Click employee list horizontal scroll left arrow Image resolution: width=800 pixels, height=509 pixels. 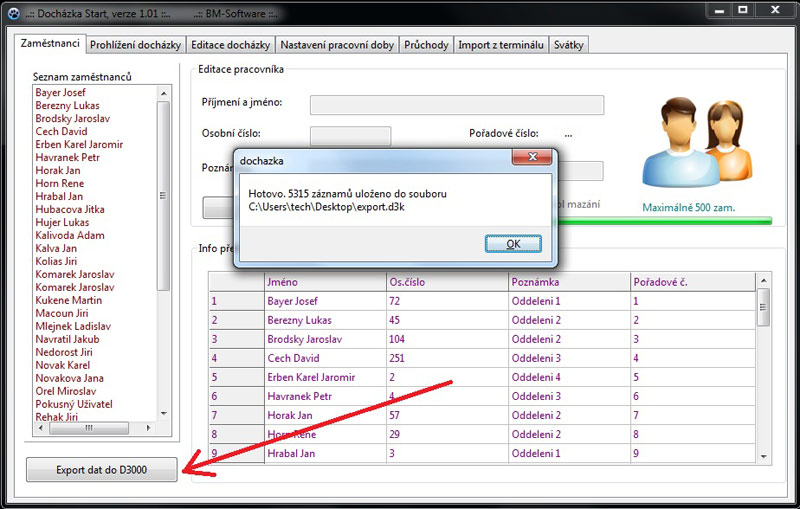pyautogui.click(x=41, y=428)
